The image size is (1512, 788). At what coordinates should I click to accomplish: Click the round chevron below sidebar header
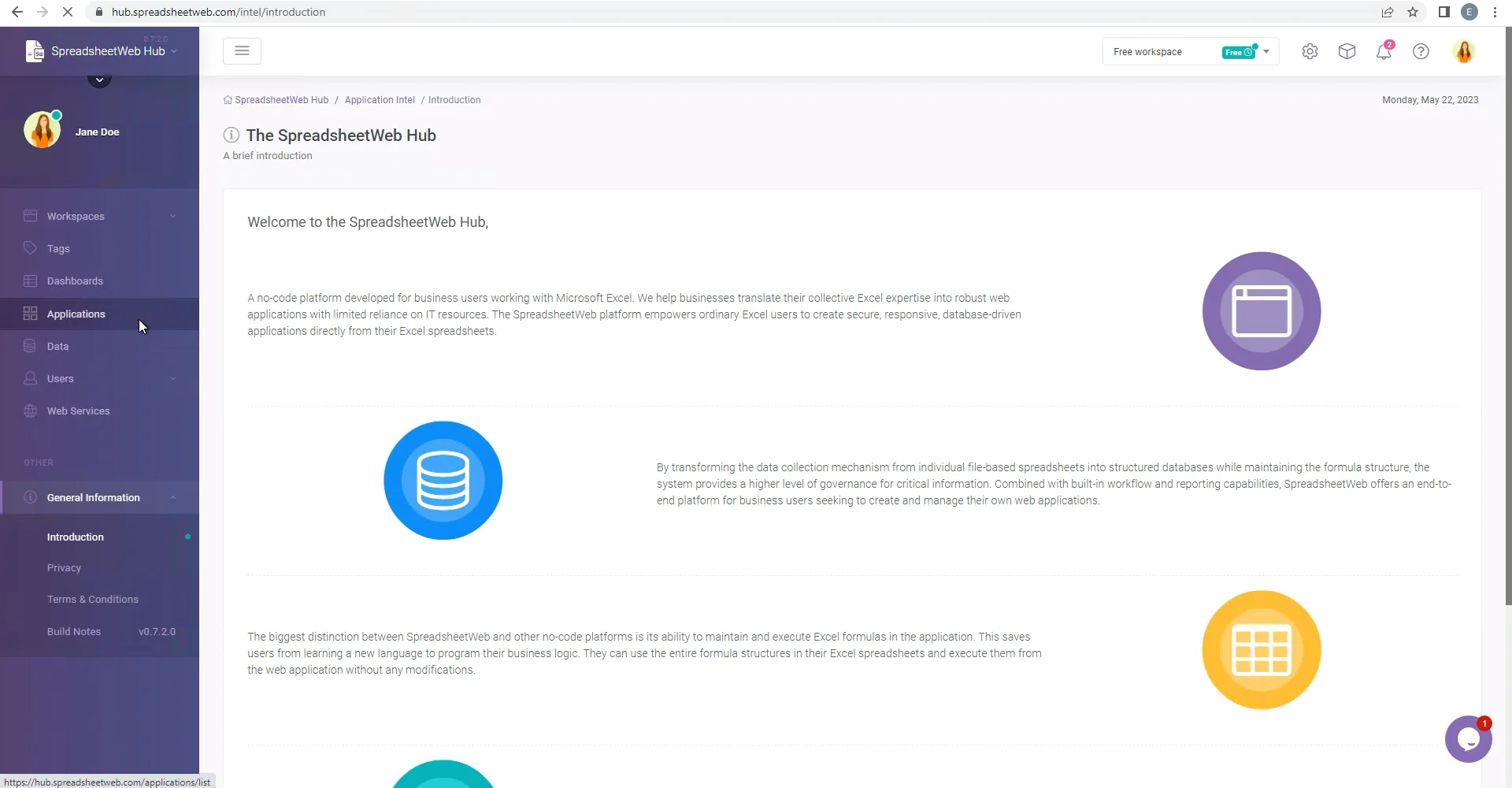(99, 79)
